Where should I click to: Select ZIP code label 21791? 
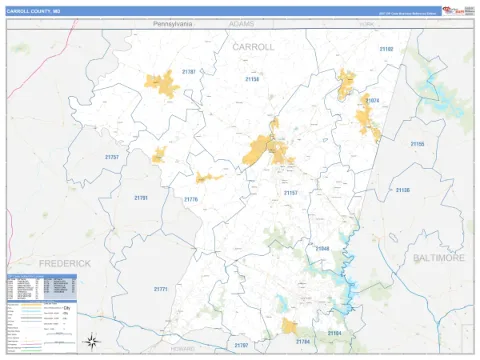[141, 198]
